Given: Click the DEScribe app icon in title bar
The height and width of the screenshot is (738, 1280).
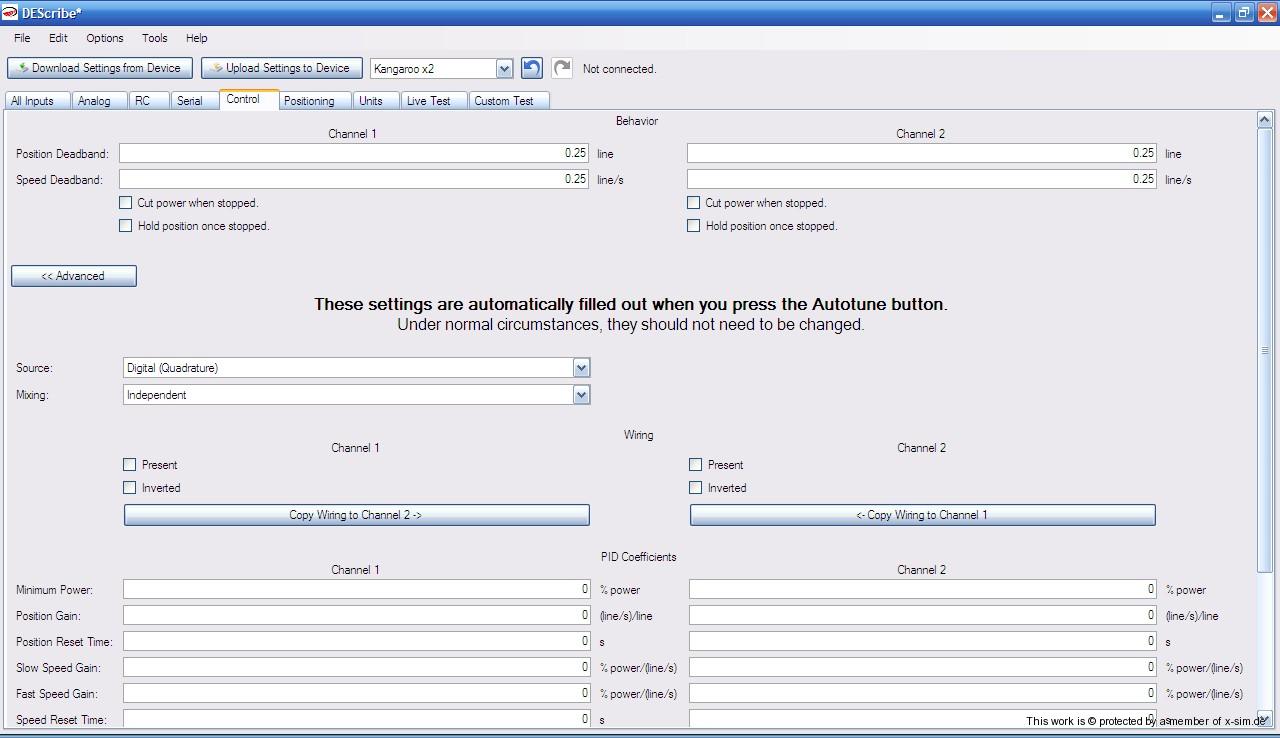Looking at the screenshot, I should [10, 12].
